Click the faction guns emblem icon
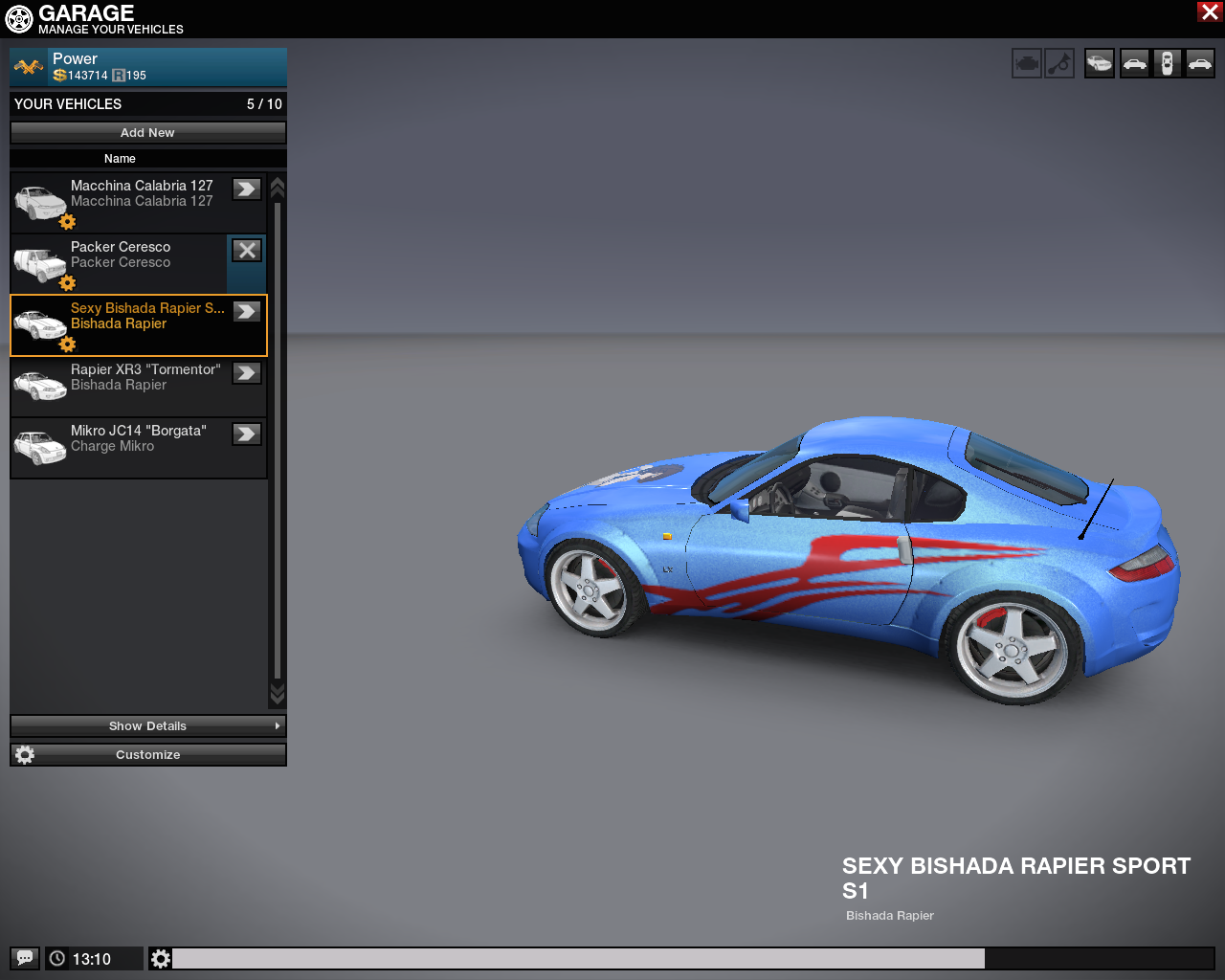The image size is (1225, 980). pos(29,67)
